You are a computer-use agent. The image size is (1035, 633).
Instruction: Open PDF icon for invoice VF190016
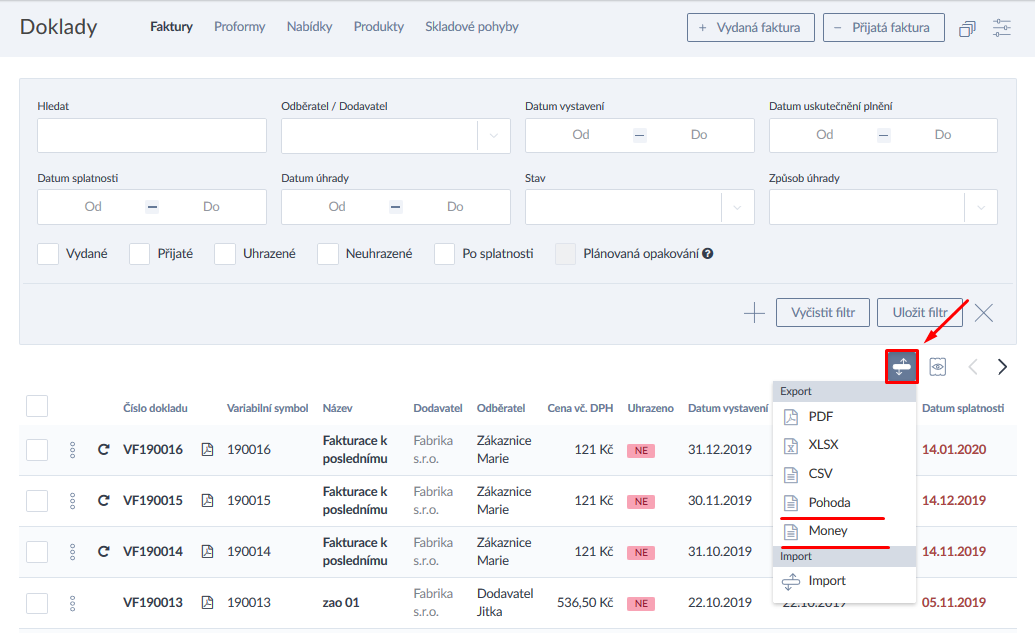point(208,450)
